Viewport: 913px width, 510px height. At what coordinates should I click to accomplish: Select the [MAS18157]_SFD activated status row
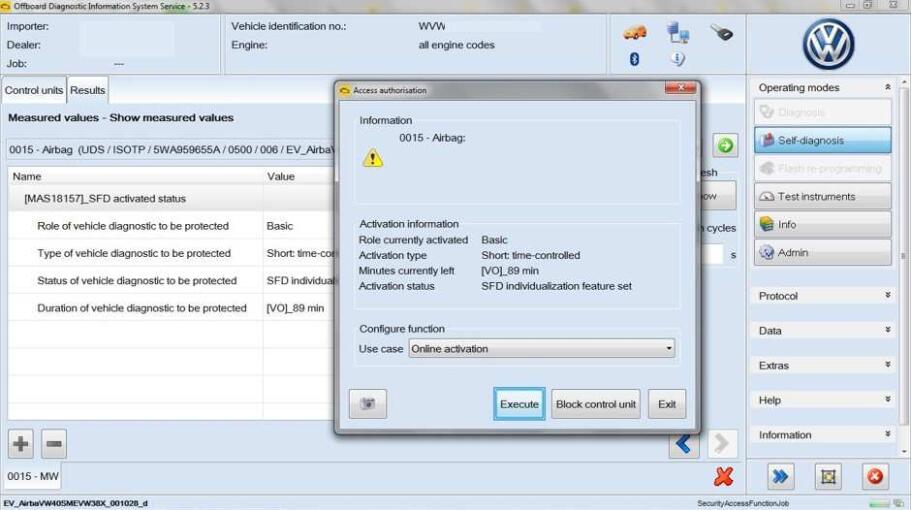pos(171,199)
